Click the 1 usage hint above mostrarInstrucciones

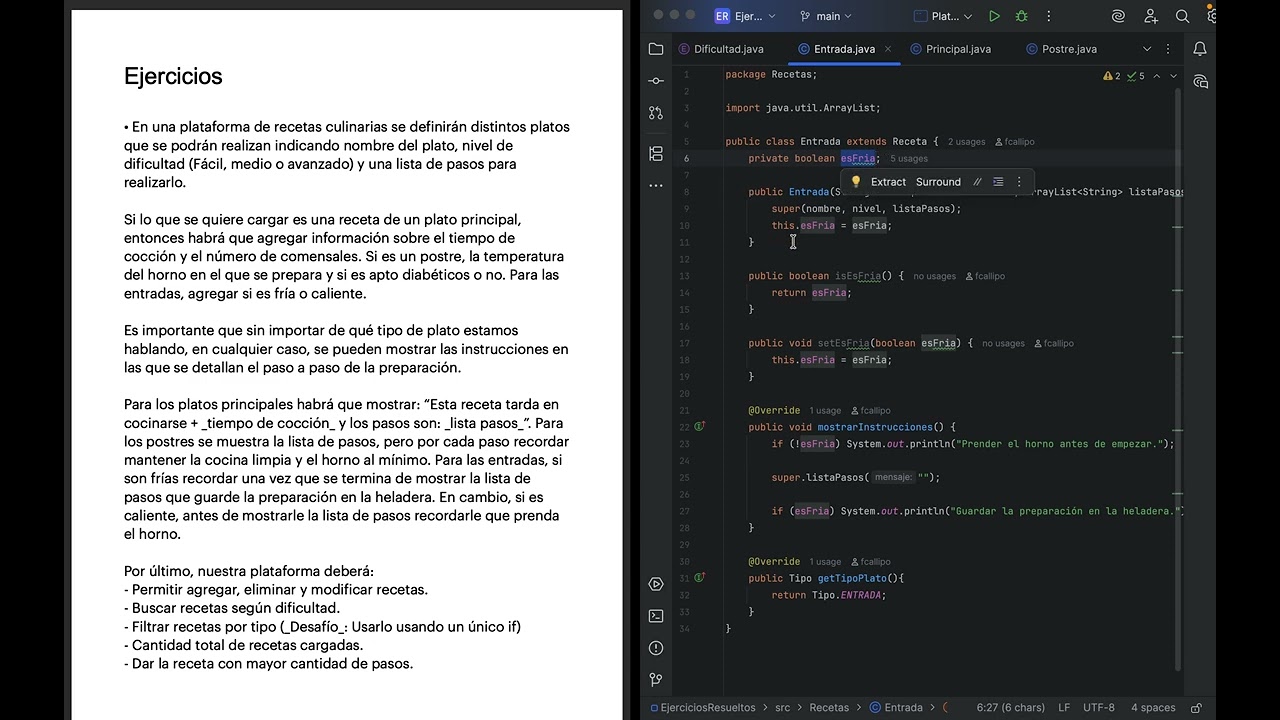click(x=825, y=410)
